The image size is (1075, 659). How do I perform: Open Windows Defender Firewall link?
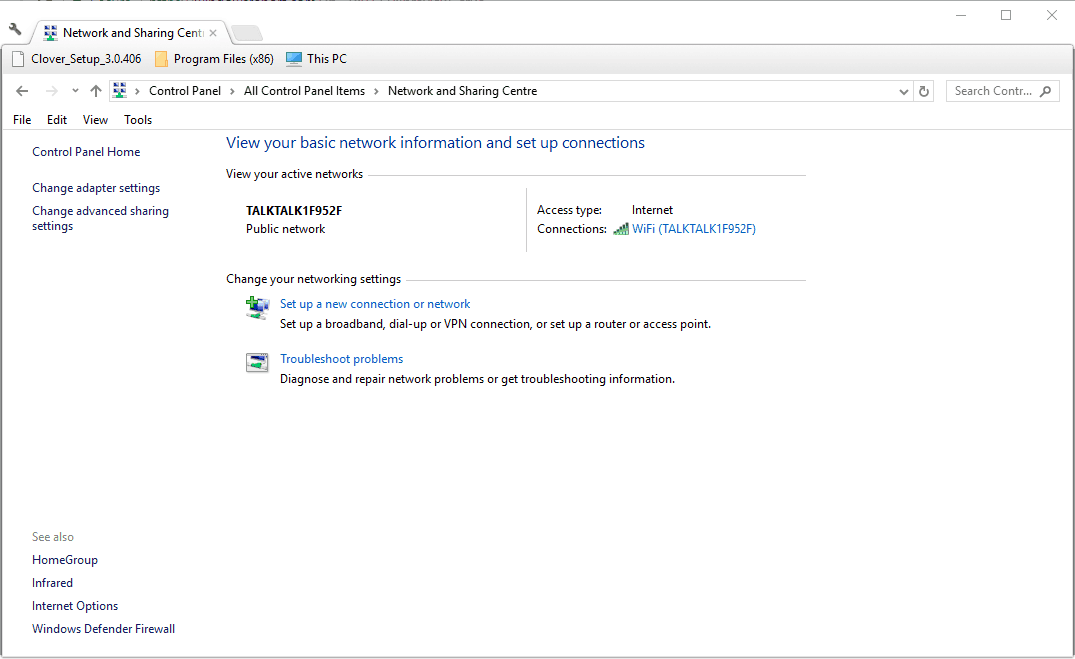(103, 629)
